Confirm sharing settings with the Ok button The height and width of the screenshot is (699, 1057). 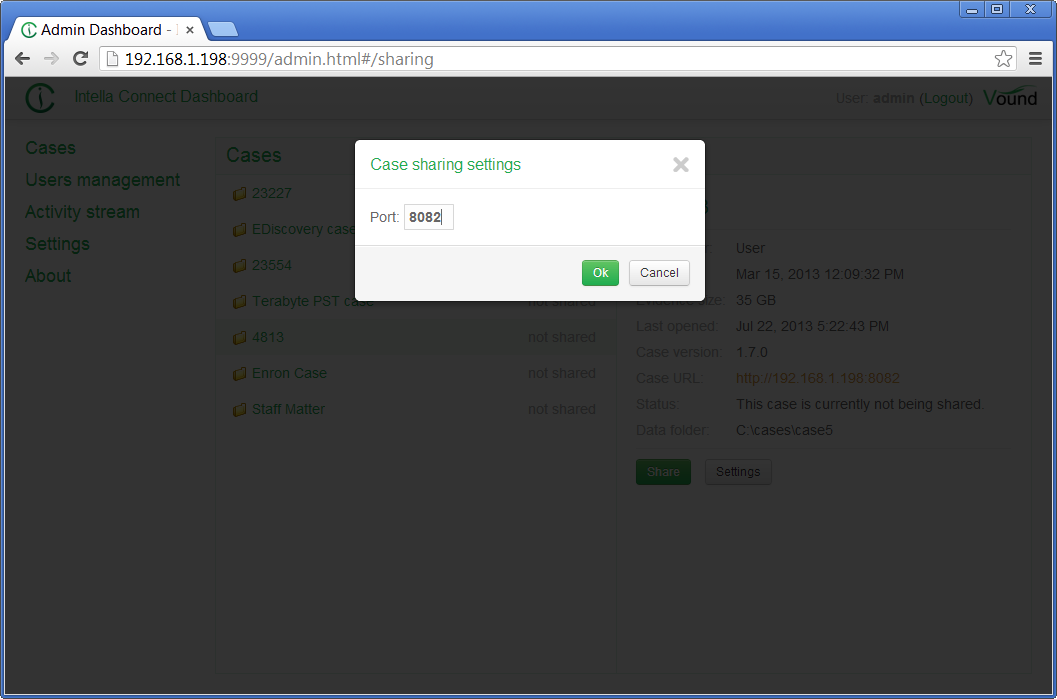click(x=600, y=272)
